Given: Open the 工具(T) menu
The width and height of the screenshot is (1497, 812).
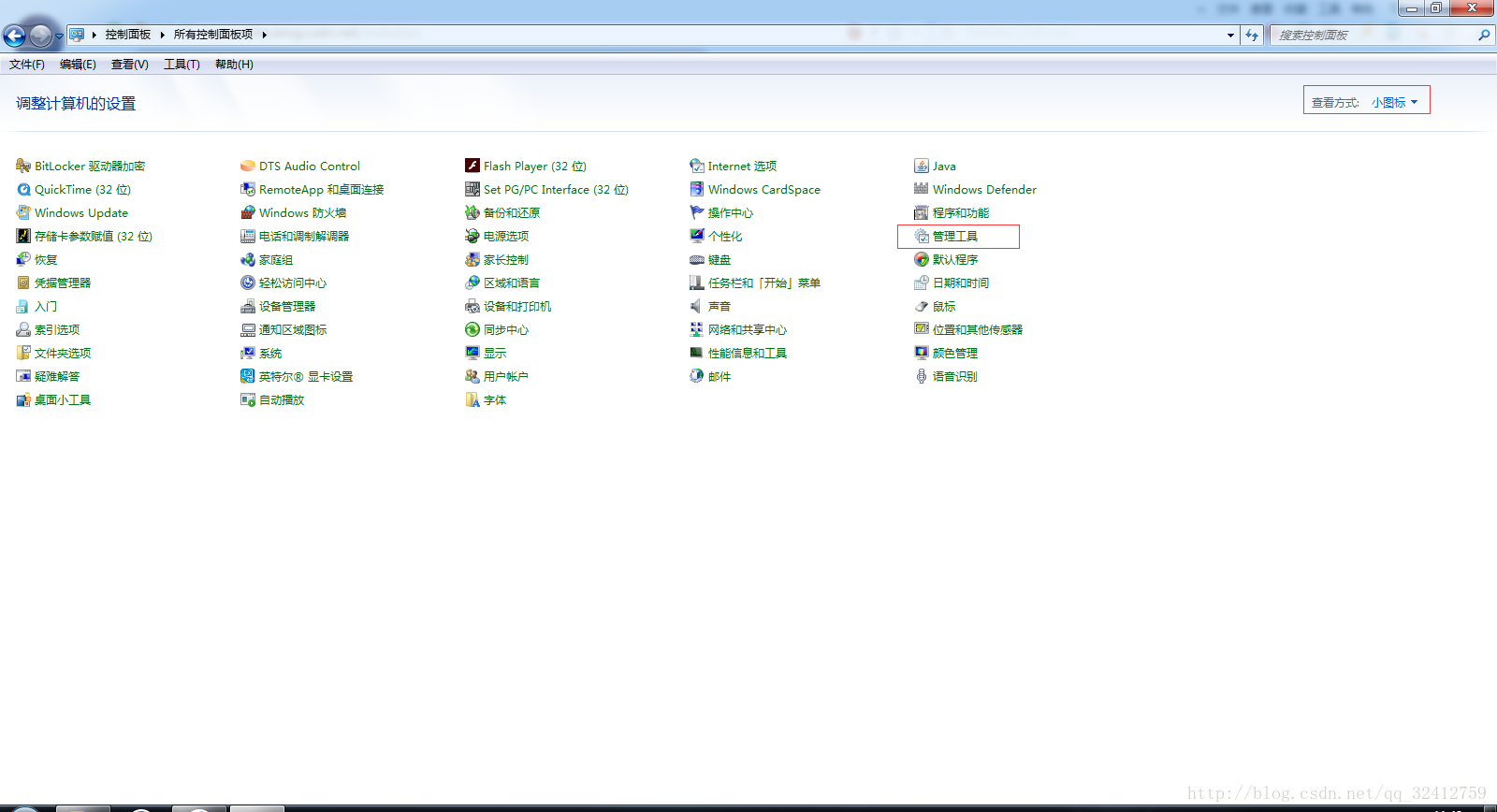Looking at the screenshot, I should (182, 65).
